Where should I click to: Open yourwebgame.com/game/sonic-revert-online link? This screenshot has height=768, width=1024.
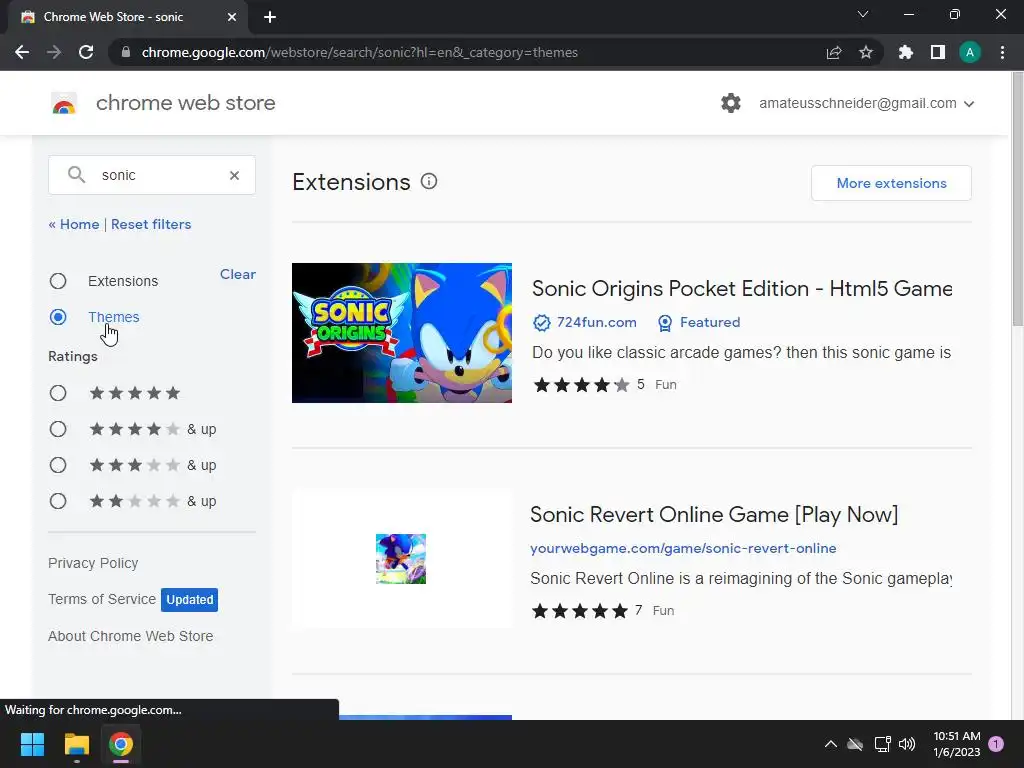point(683,549)
